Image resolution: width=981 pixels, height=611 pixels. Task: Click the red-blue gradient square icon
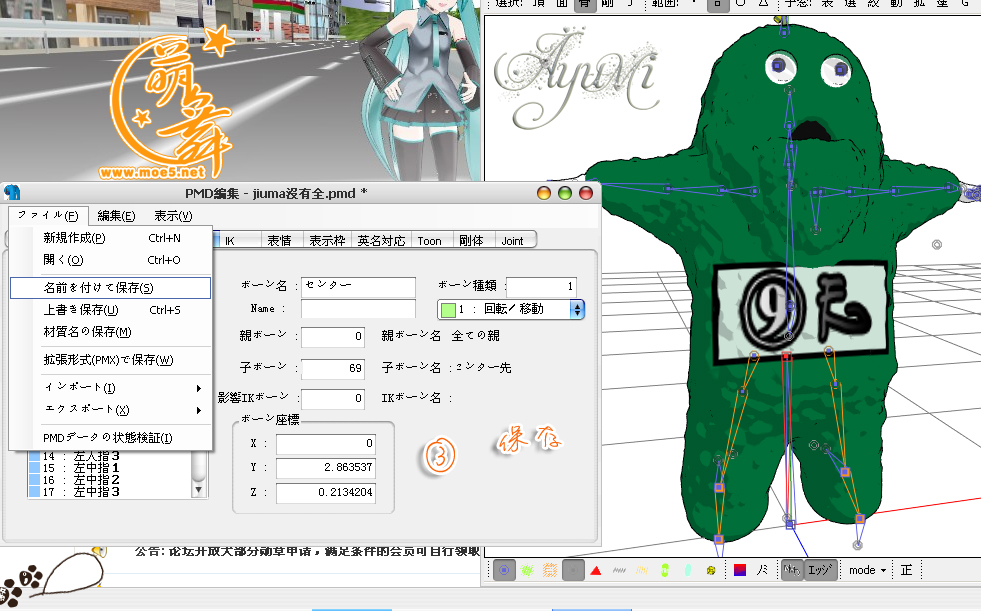pos(740,570)
